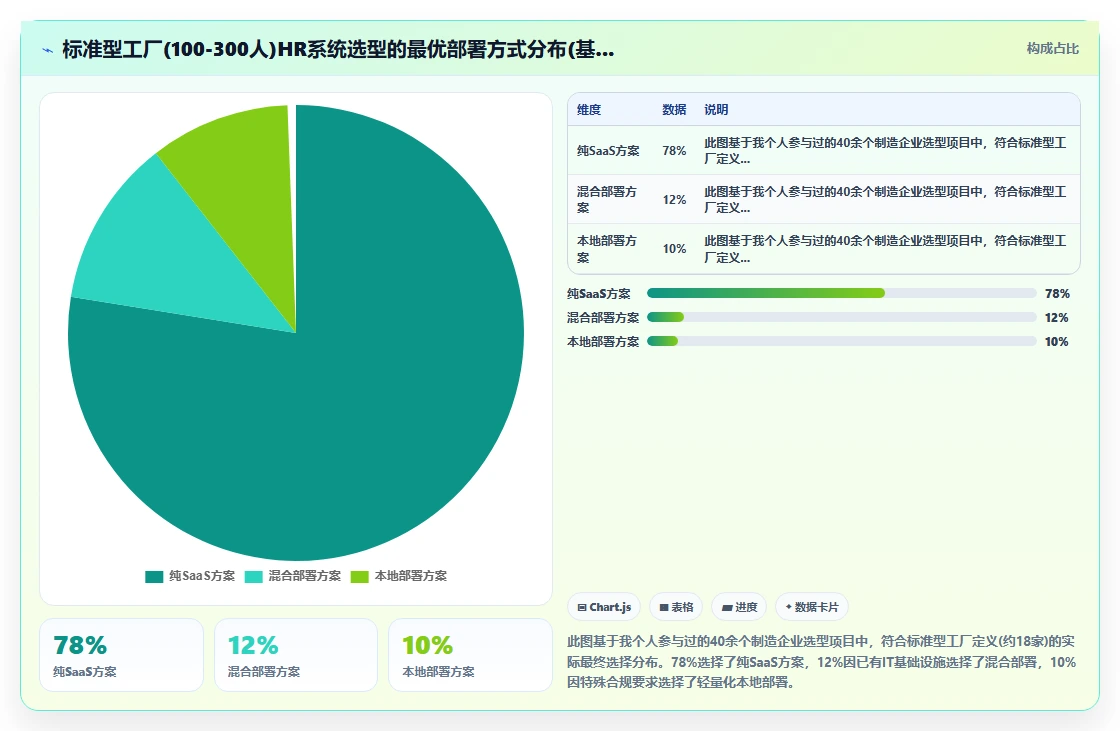Click the 78% 纯SaaS方案 stat card
The image size is (1120, 731).
(121, 655)
